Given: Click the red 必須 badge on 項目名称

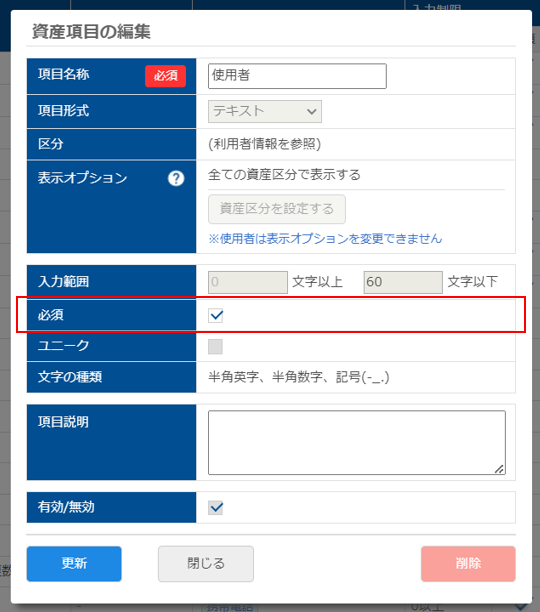Looking at the screenshot, I should [x=165, y=76].
